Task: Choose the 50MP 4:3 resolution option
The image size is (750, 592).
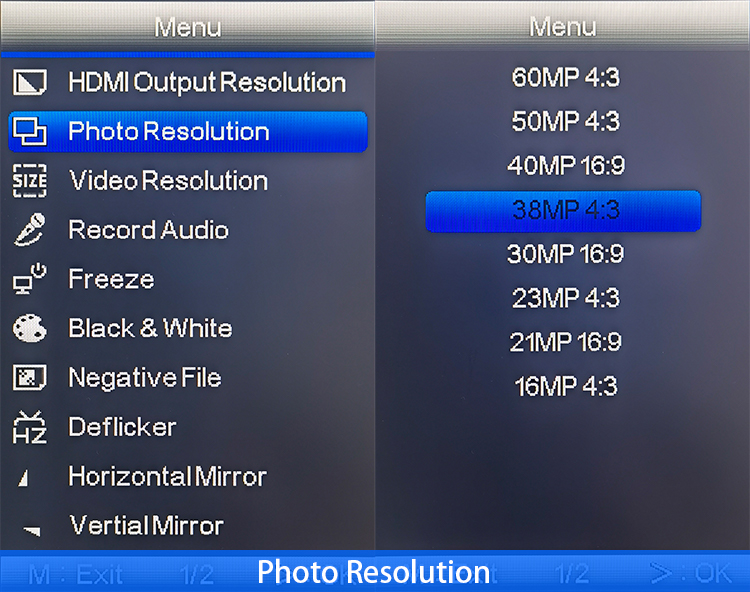Action: pyautogui.click(x=565, y=121)
